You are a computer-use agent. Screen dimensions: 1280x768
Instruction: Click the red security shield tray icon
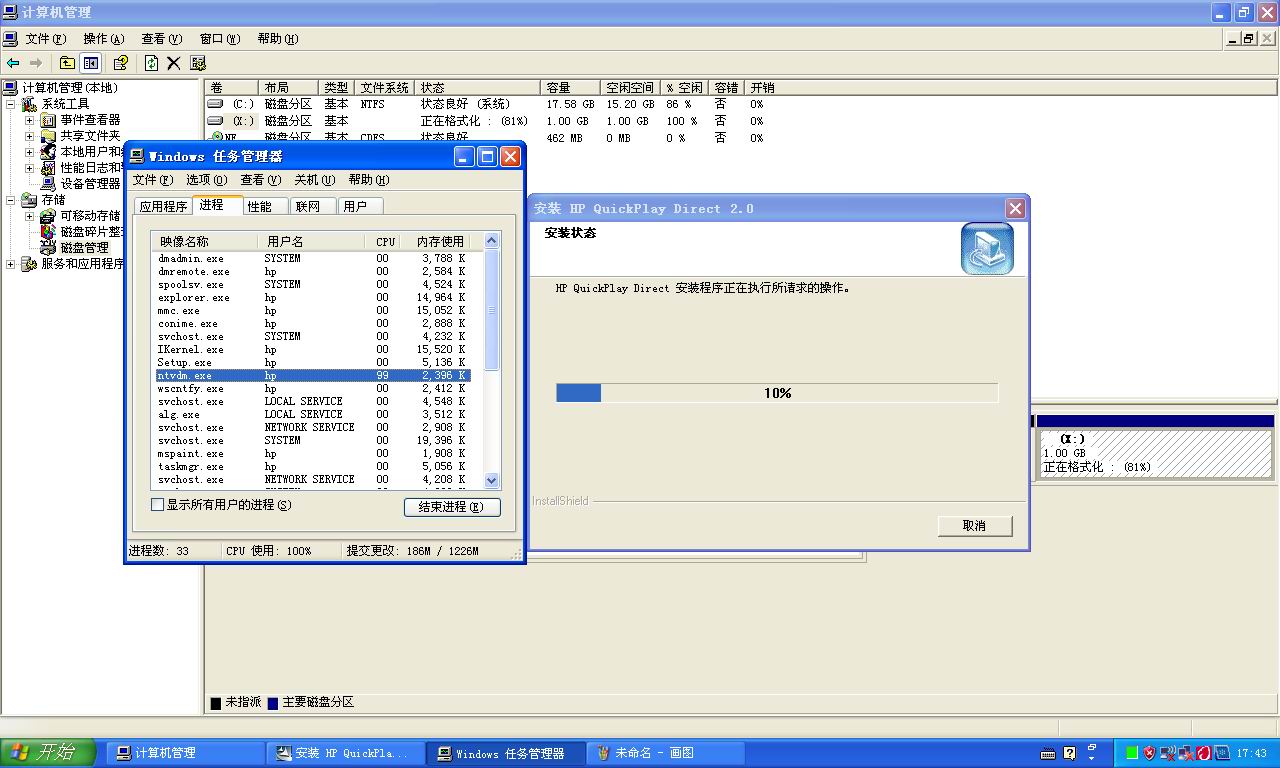1150,753
